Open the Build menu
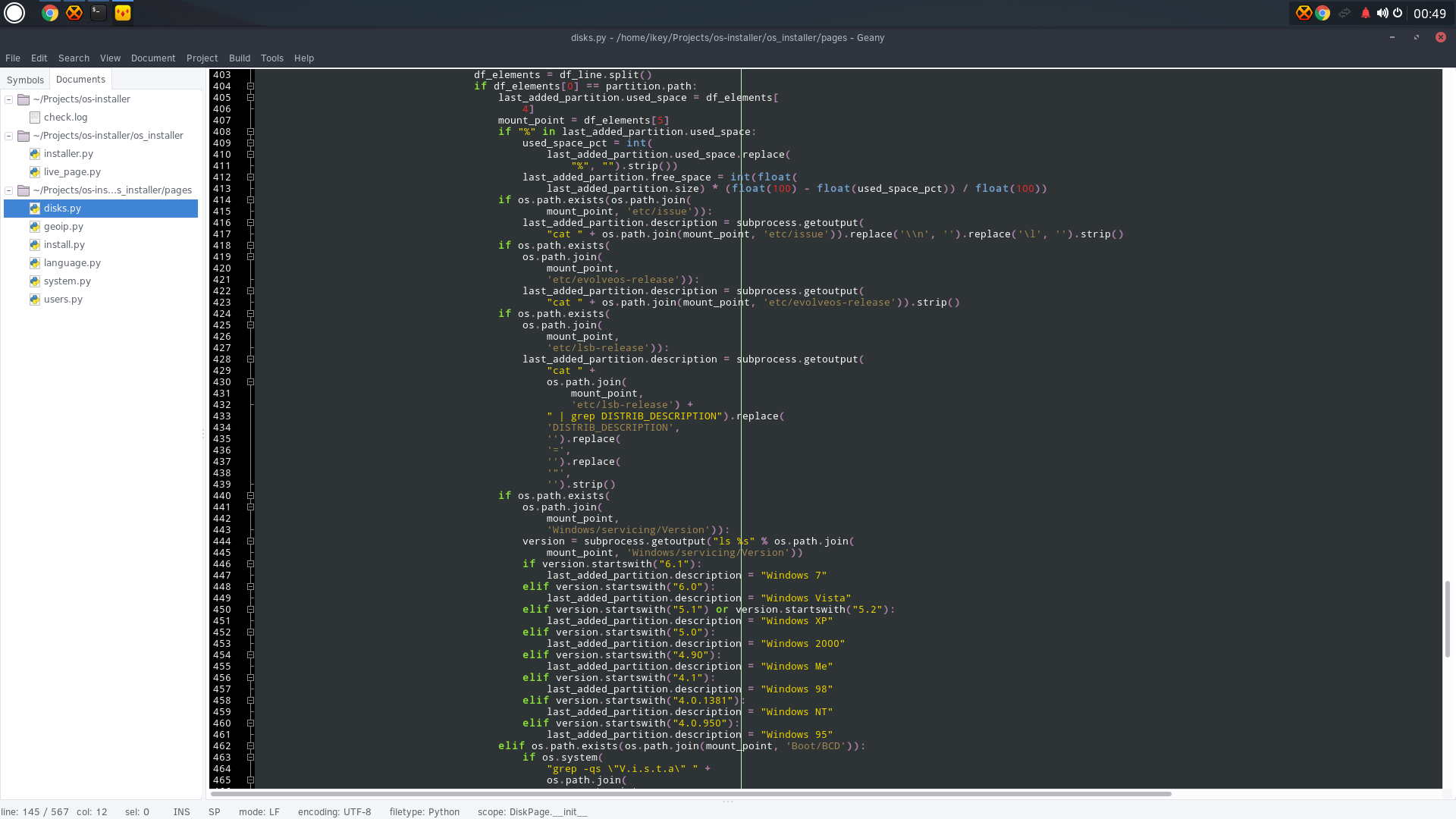Image resolution: width=1456 pixels, height=819 pixels. [240, 58]
